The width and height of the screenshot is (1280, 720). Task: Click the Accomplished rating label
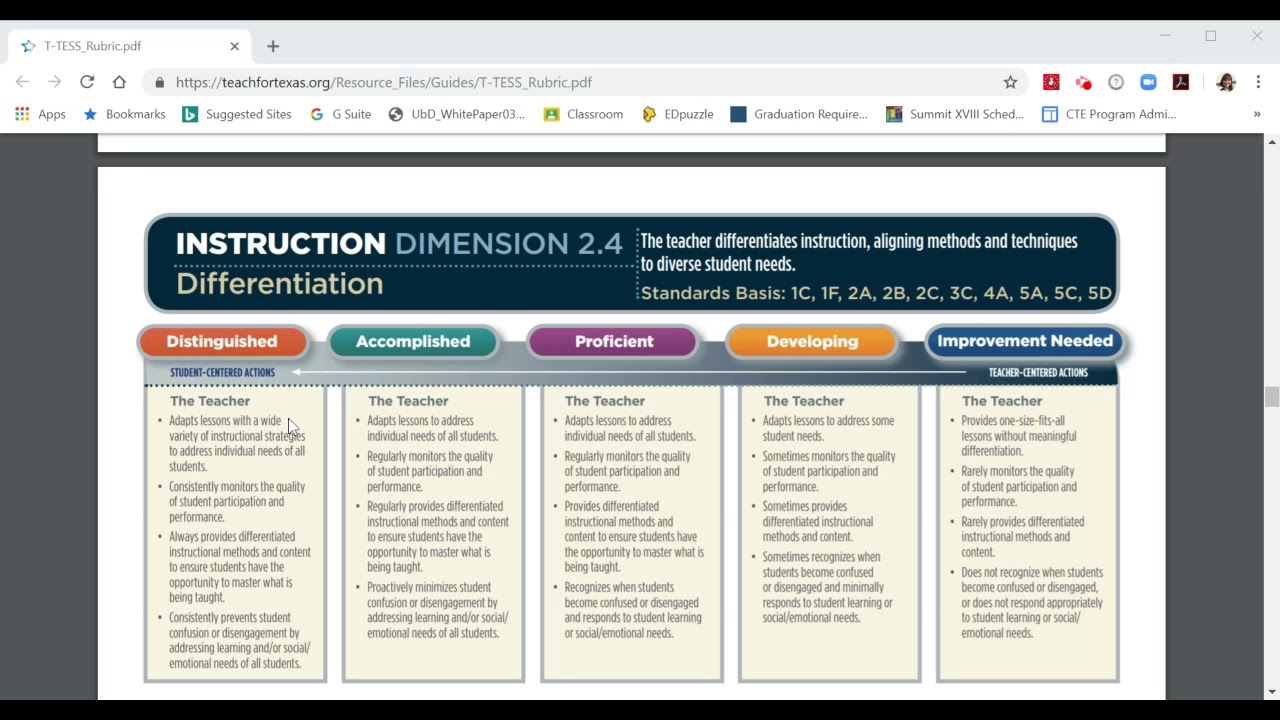coord(413,341)
